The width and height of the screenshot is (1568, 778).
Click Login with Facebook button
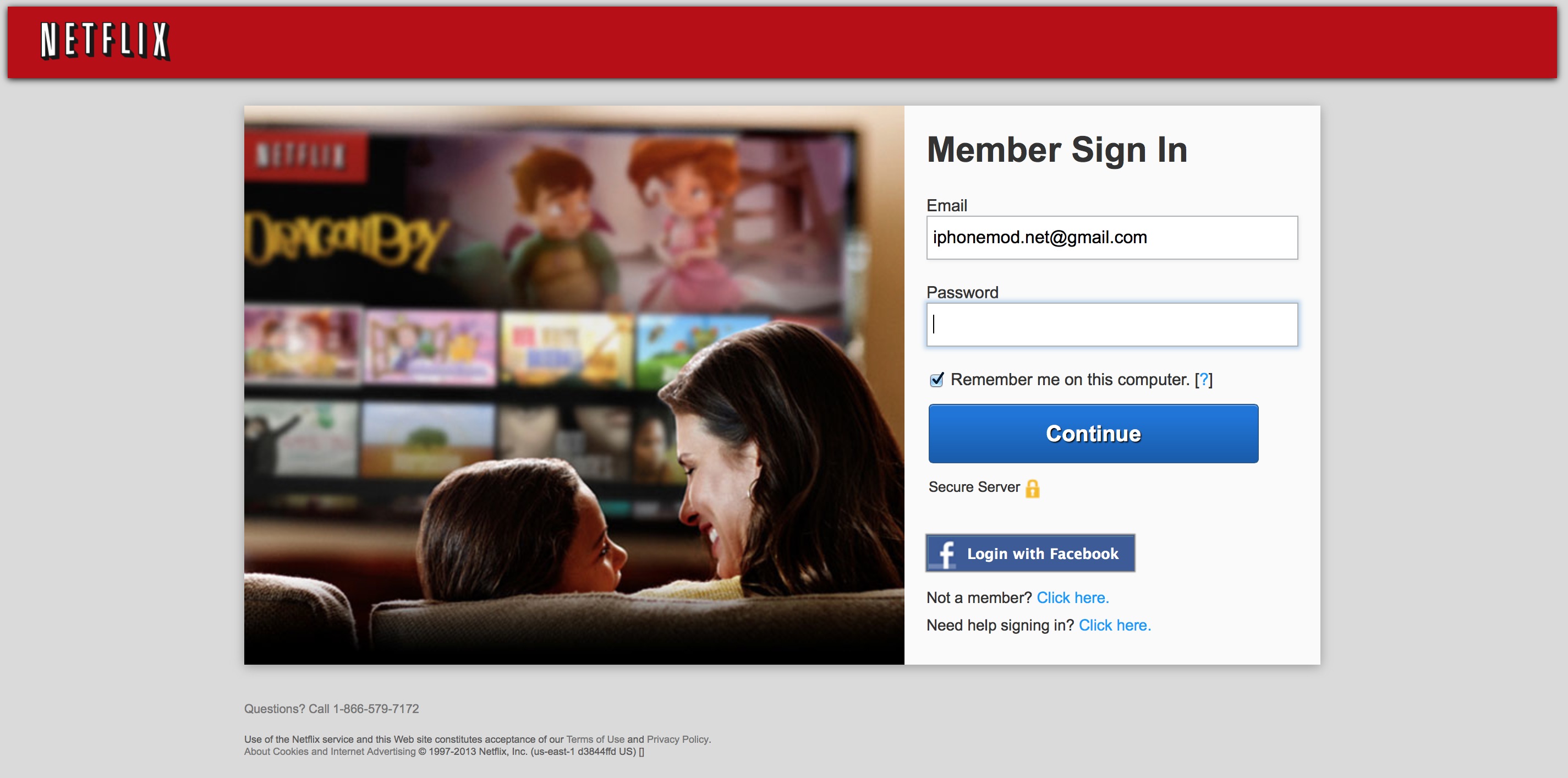(x=1030, y=554)
